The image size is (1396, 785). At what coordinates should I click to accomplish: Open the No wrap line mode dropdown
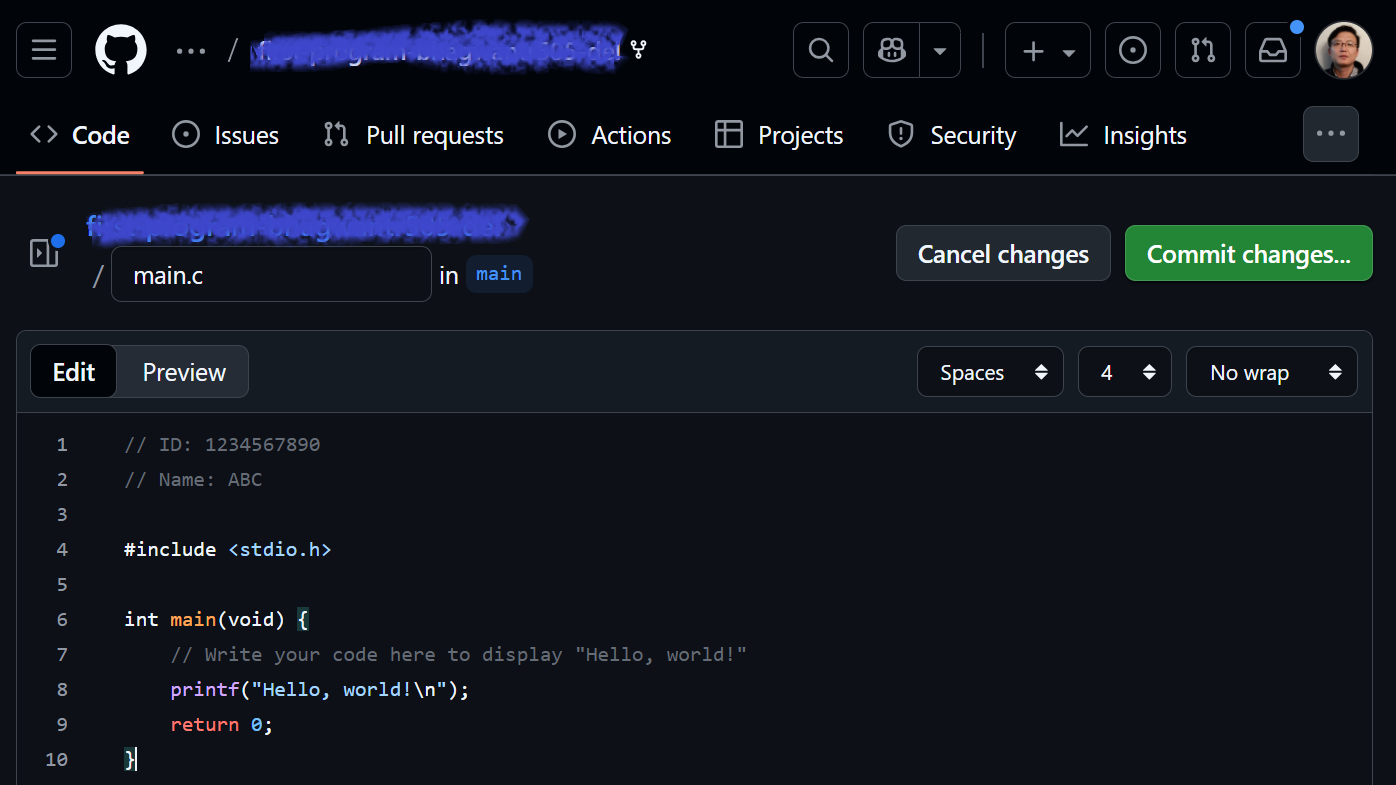click(x=1271, y=372)
